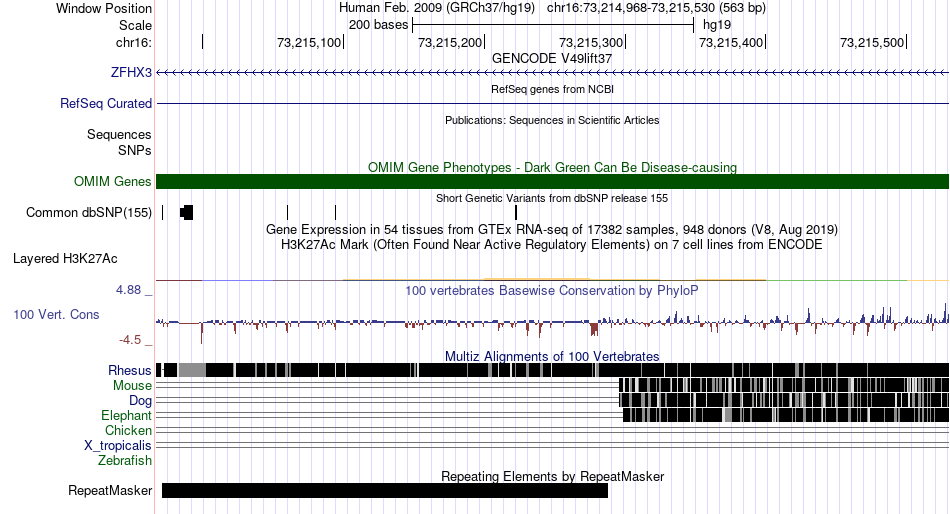950x514 pixels.
Task: Click the 73,215,100 ruler position
Action: click(x=309, y=42)
